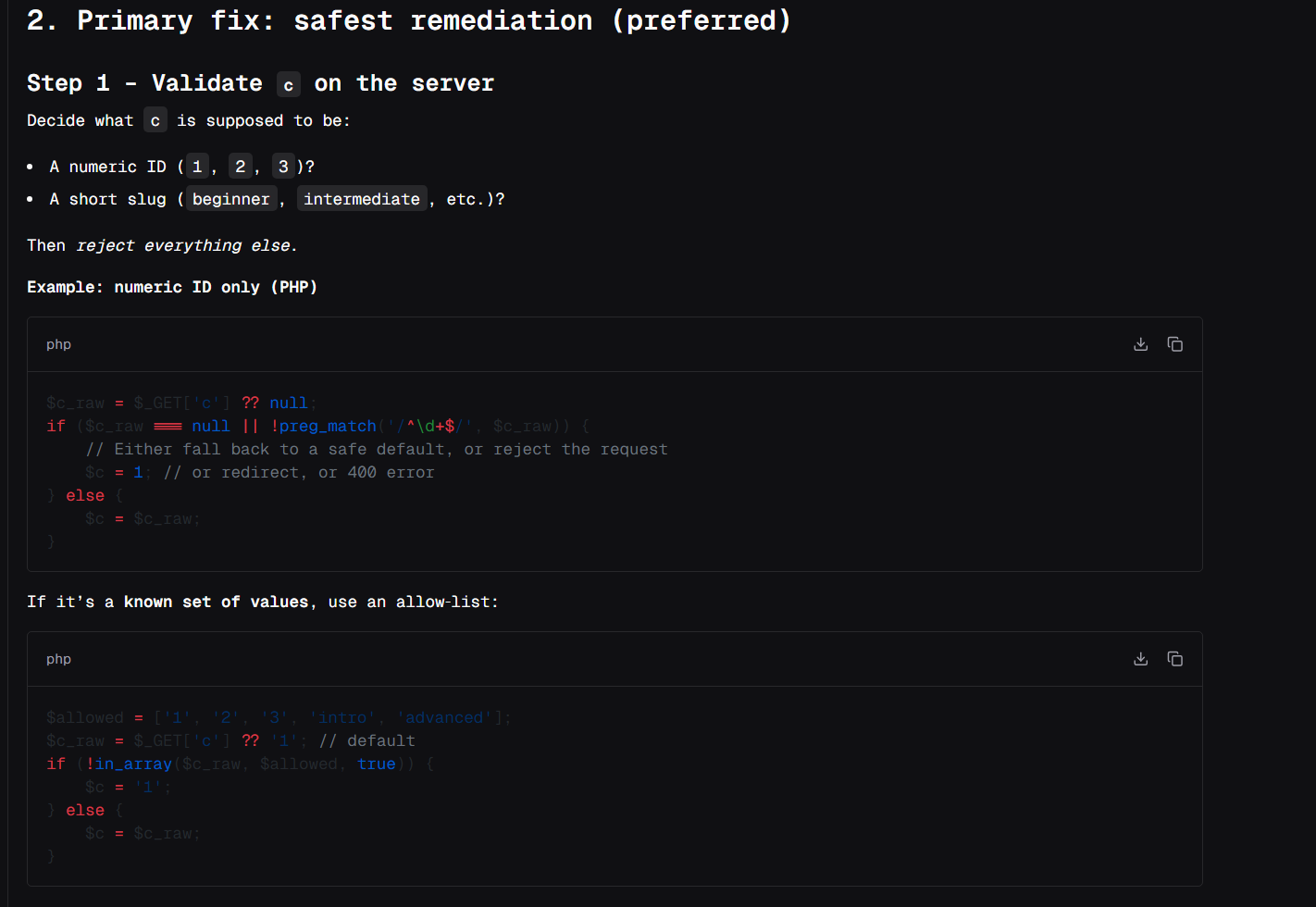Click the inline code 'c' in Step 1 heading
Screen dimensions: 1316x907
(x=289, y=84)
